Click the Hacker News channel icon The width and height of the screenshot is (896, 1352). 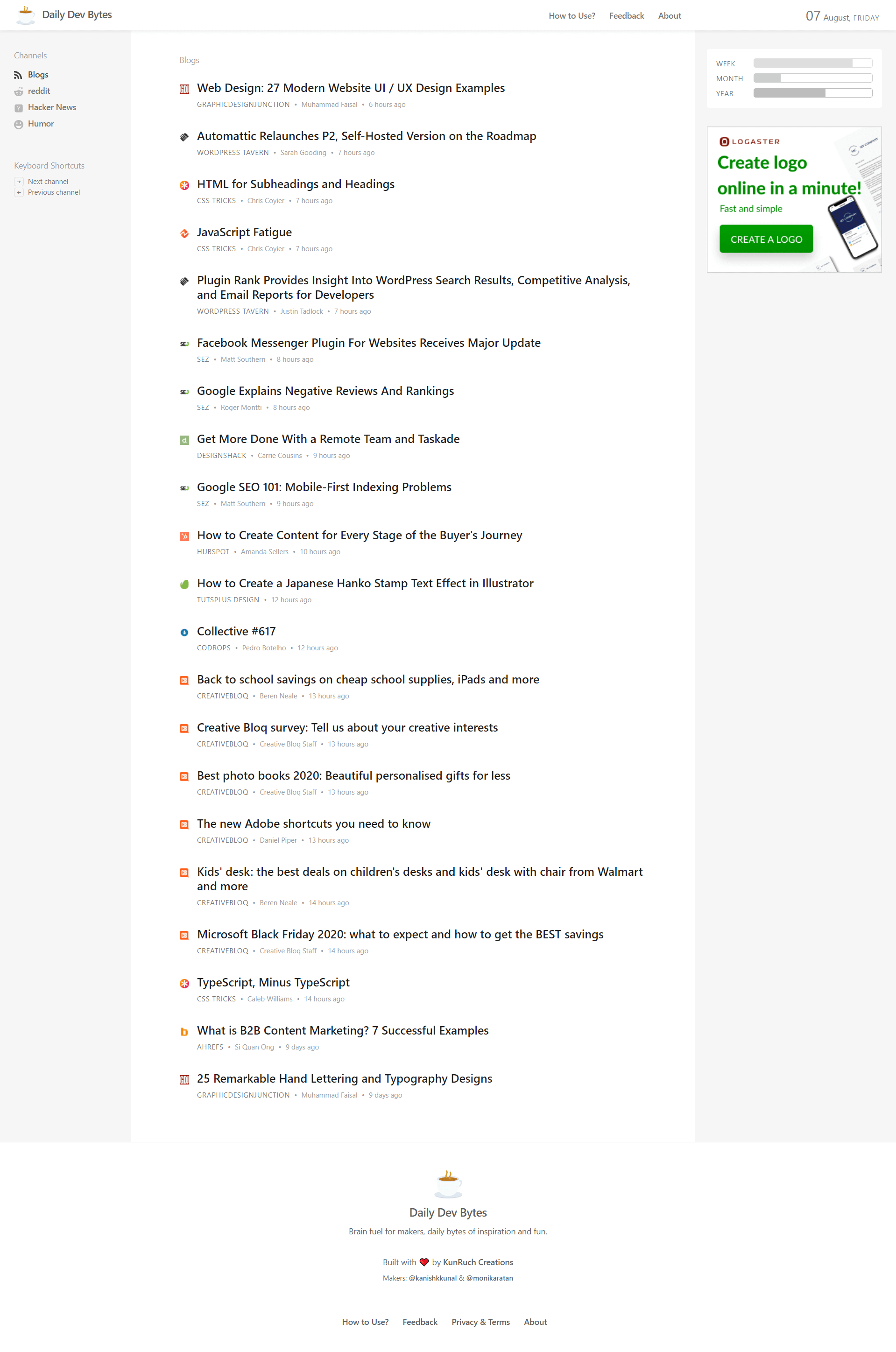tap(18, 108)
